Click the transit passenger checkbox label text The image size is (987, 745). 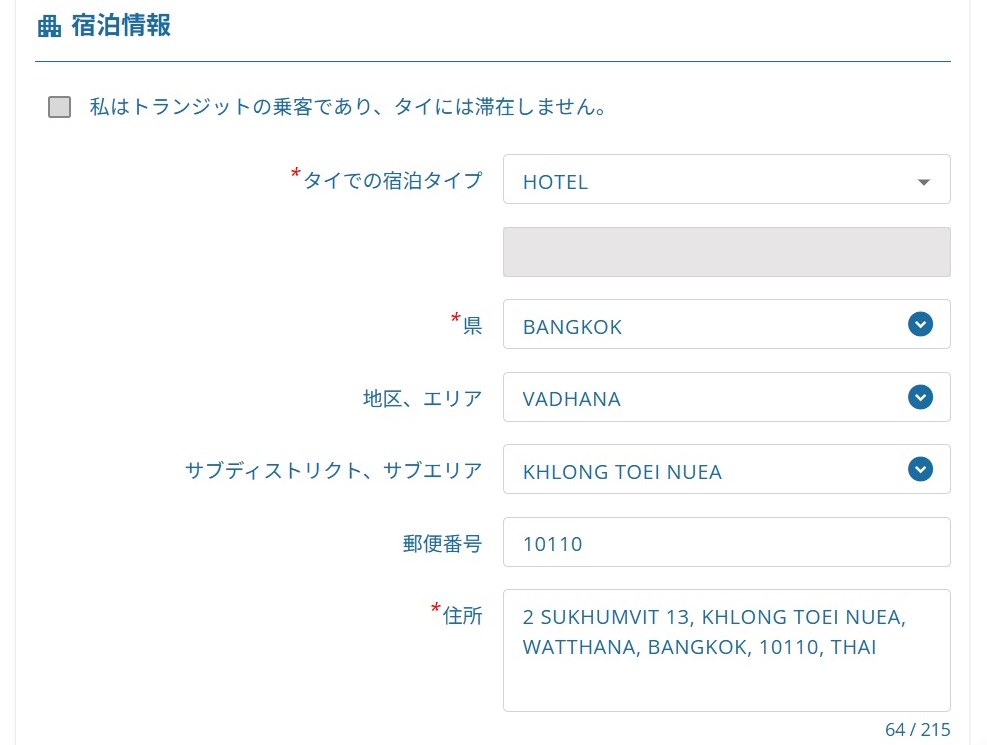(348, 107)
